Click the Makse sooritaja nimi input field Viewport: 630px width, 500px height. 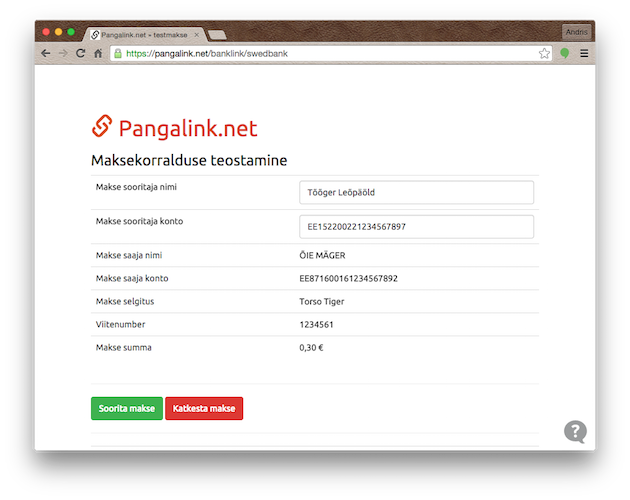tap(416, 192)
